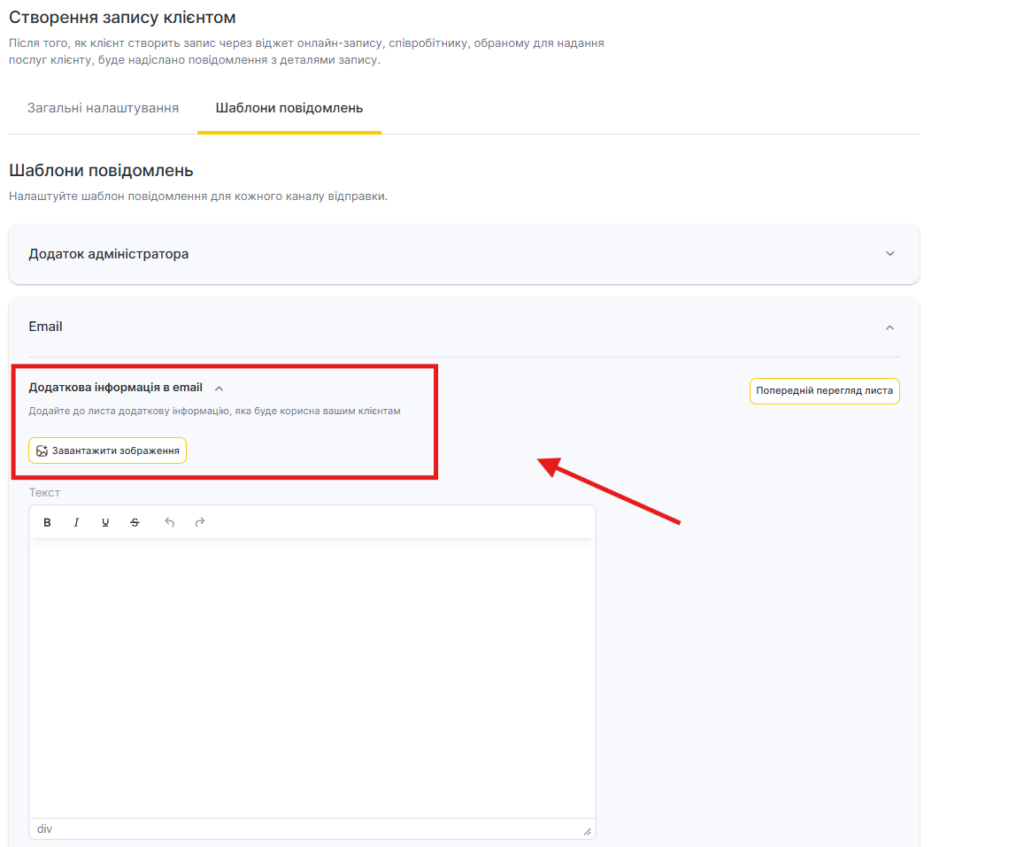Click the undo arrow in editor toolbar

[169, 522]
